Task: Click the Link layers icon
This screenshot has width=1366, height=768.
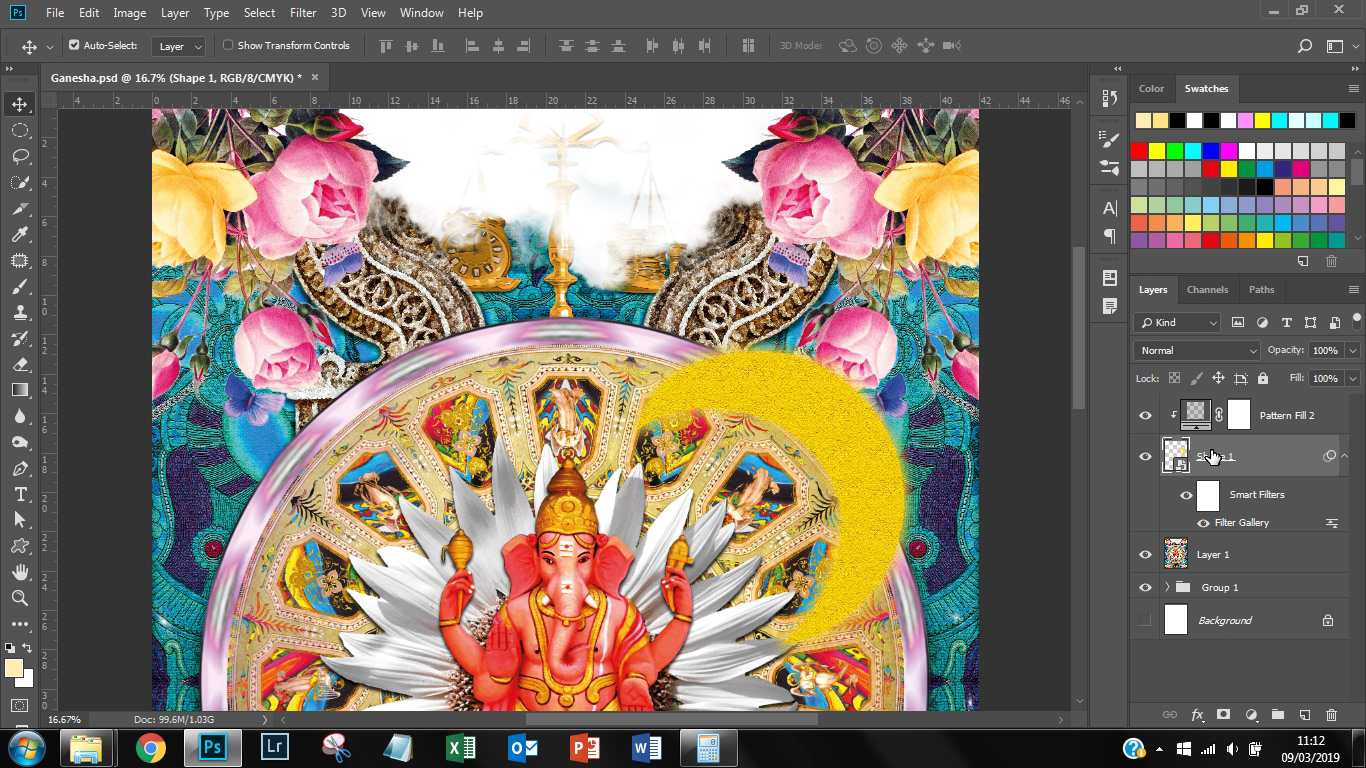Action: (1169, 715)
